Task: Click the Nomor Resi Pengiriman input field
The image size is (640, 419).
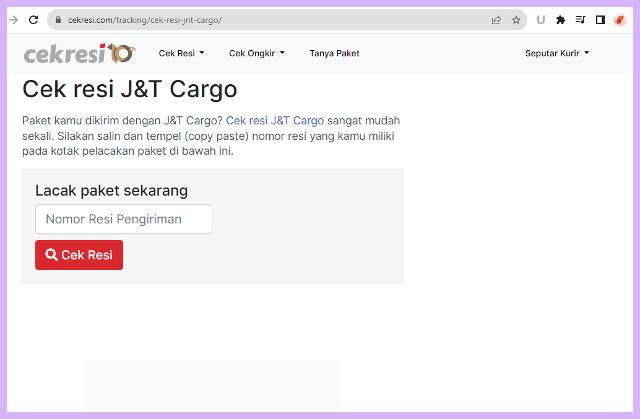Action: (124, 219)
